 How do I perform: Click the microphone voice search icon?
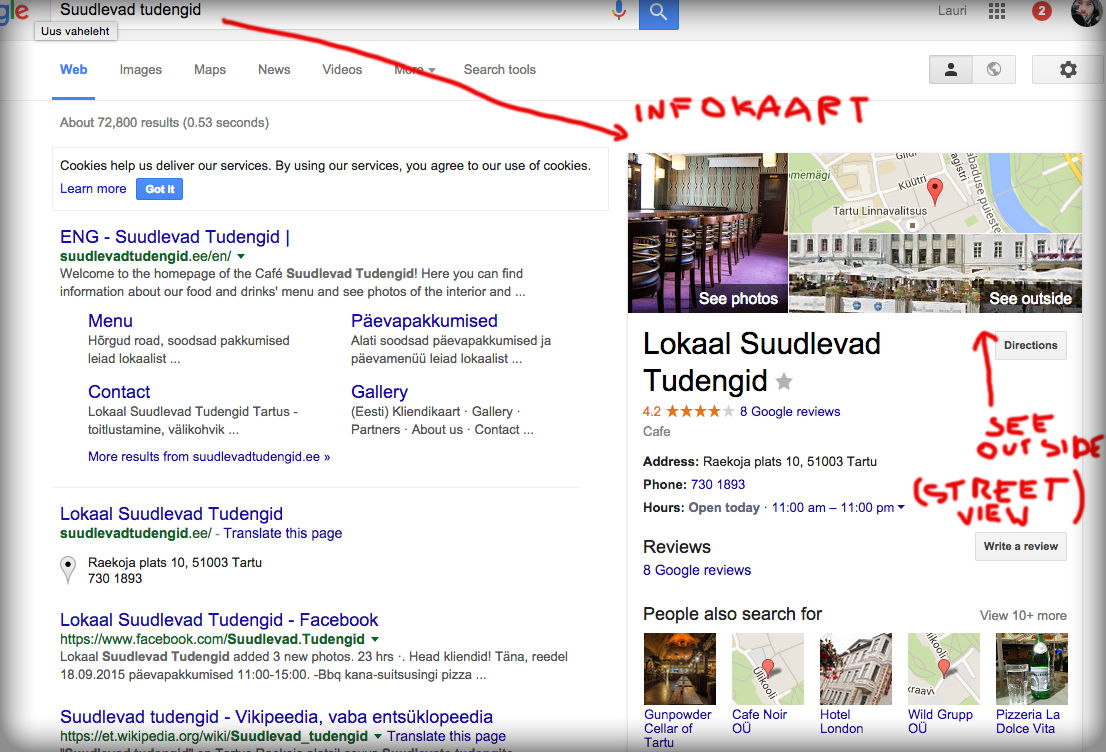619,10
